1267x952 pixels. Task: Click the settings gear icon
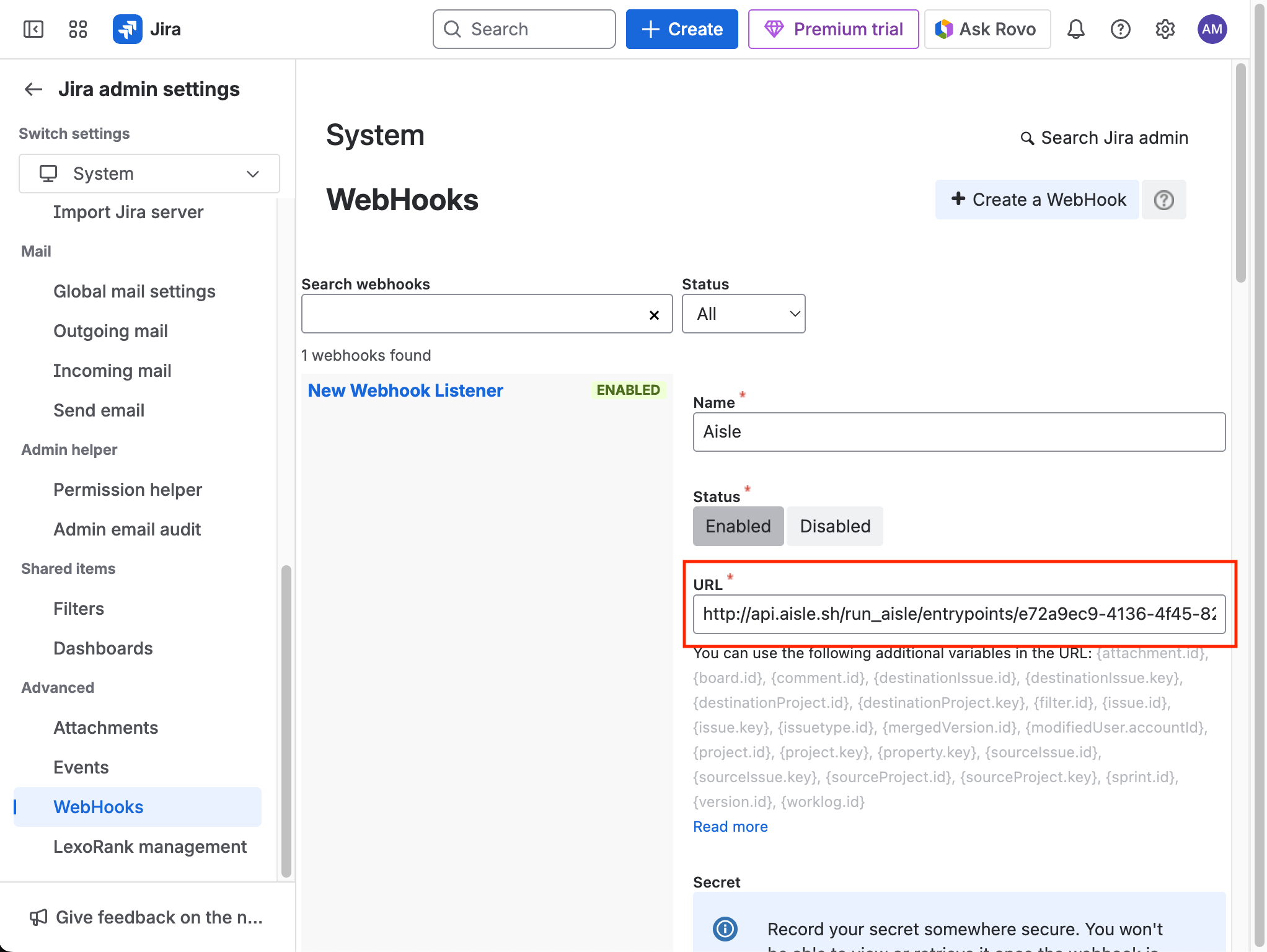pos(1165,29)
